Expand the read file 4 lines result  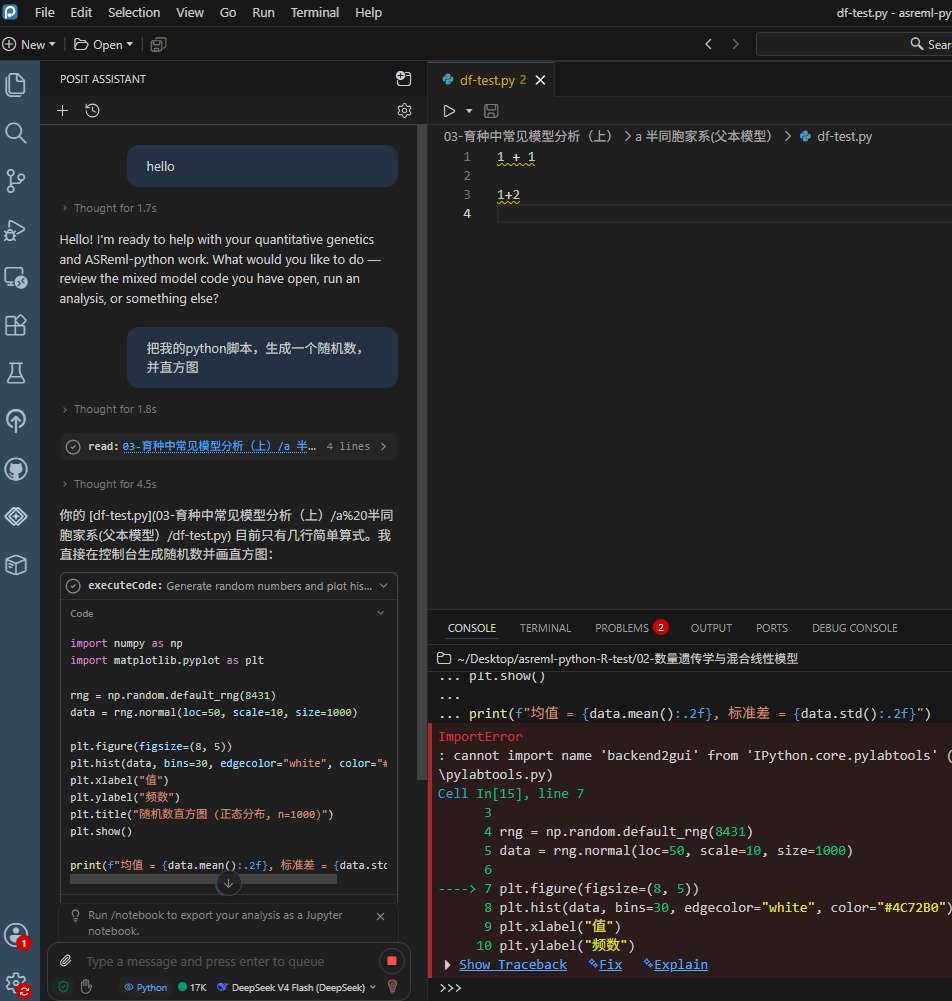pyautogui.click(x=229, y=446)
